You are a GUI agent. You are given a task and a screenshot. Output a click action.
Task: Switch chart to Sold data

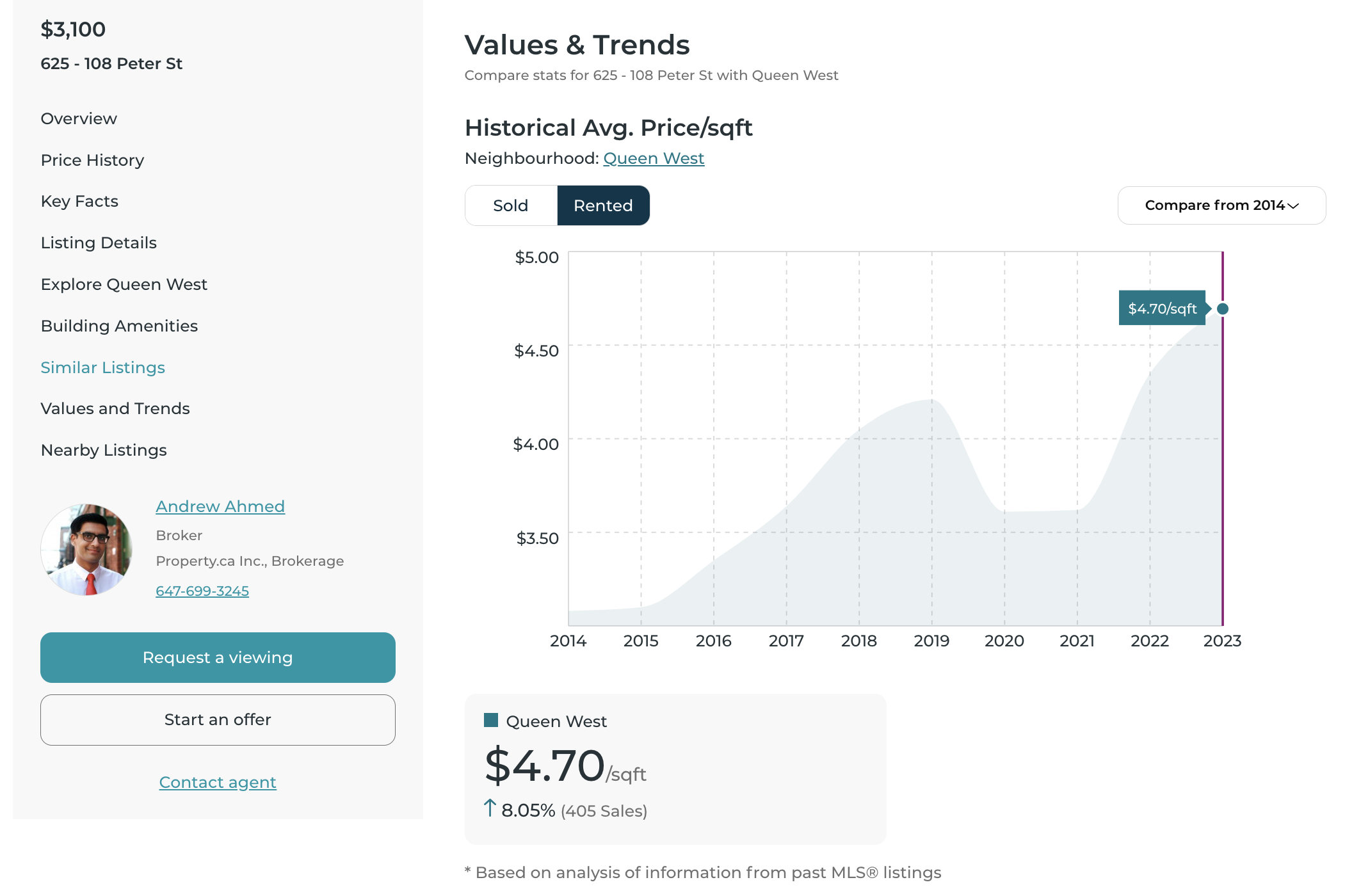tap(510, 205)
